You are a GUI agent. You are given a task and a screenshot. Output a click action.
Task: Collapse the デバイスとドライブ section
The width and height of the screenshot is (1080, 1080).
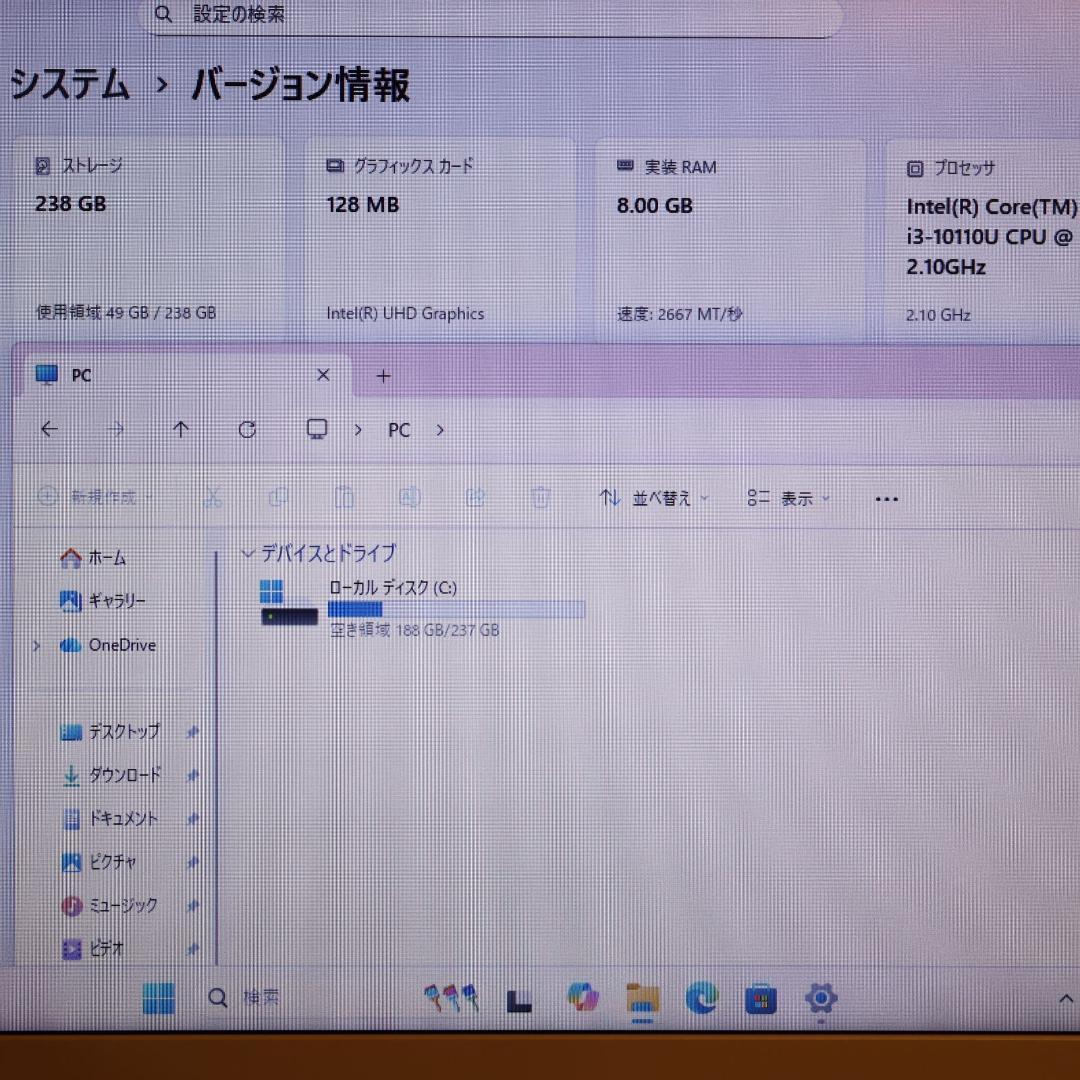(247, 553)
